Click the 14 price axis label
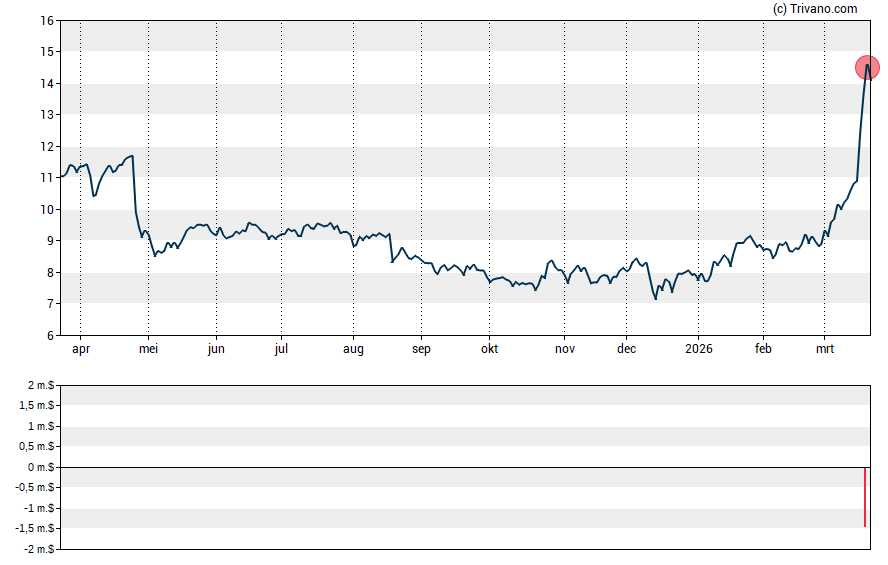 pos(47,83)
